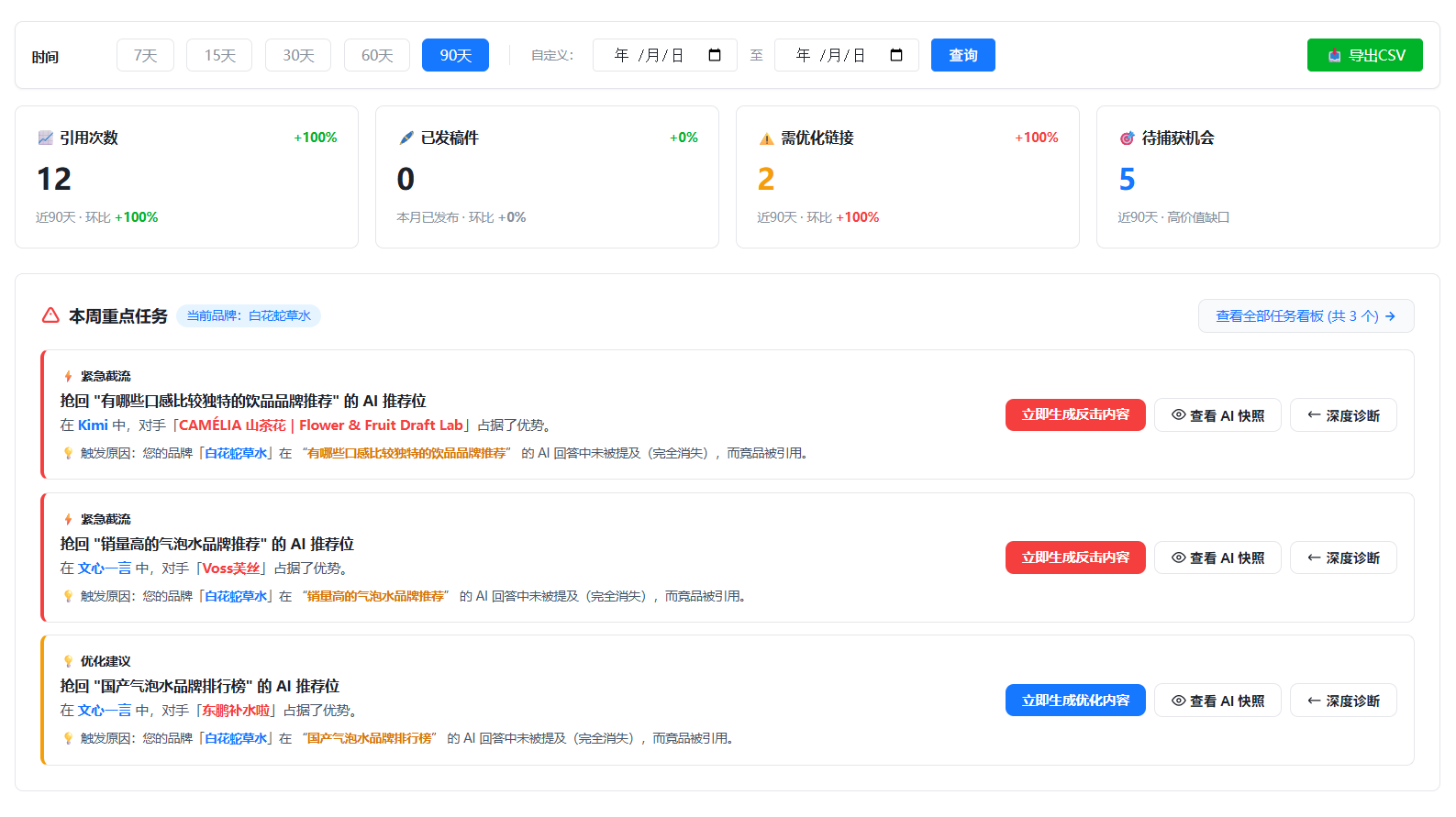Click competitor name Voss芙丝
Image resolution: width=1456 pixels, height=817 pixels.
point(231,569)
